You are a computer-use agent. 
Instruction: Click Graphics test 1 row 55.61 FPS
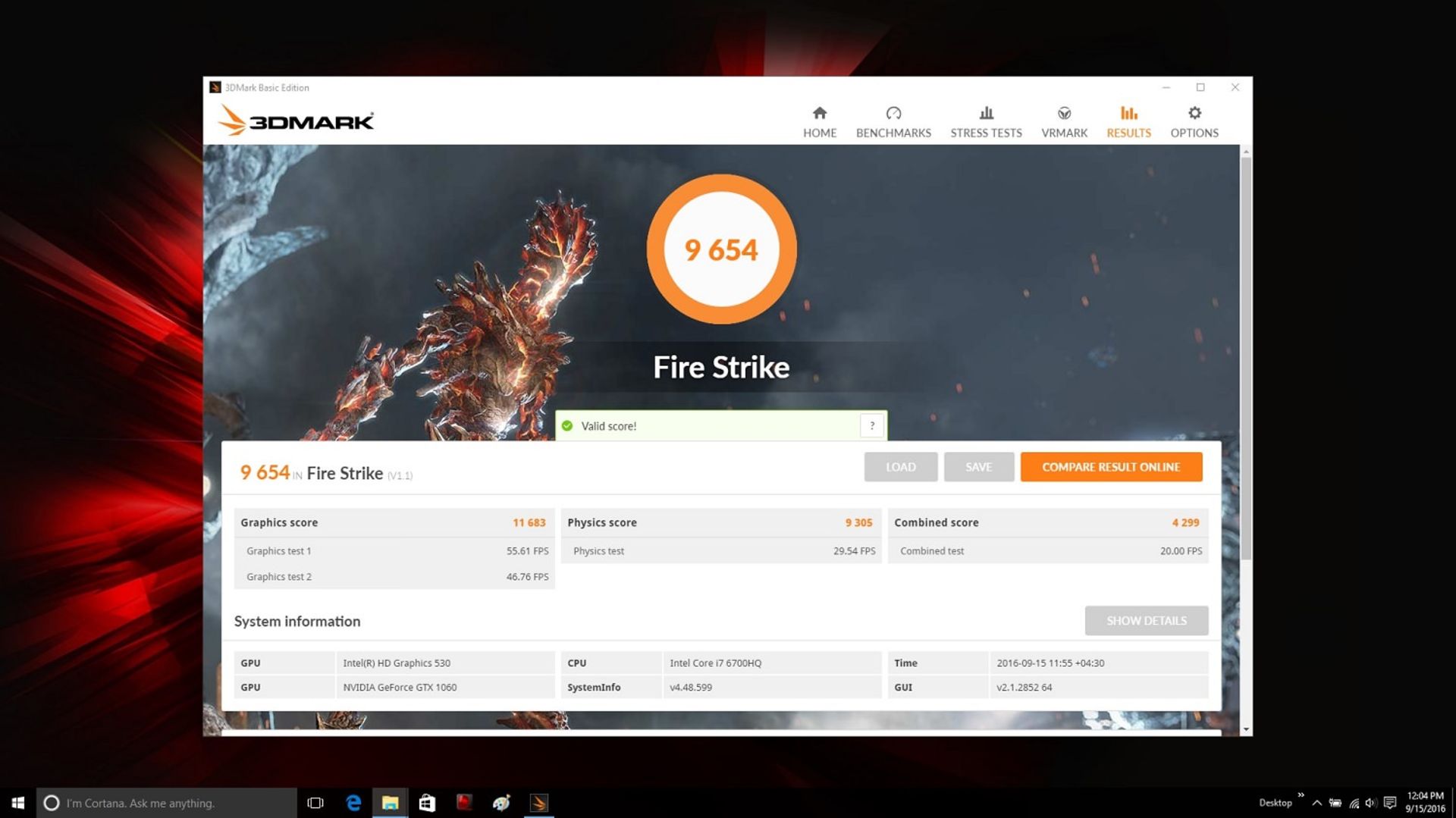[x=394, y=551]
